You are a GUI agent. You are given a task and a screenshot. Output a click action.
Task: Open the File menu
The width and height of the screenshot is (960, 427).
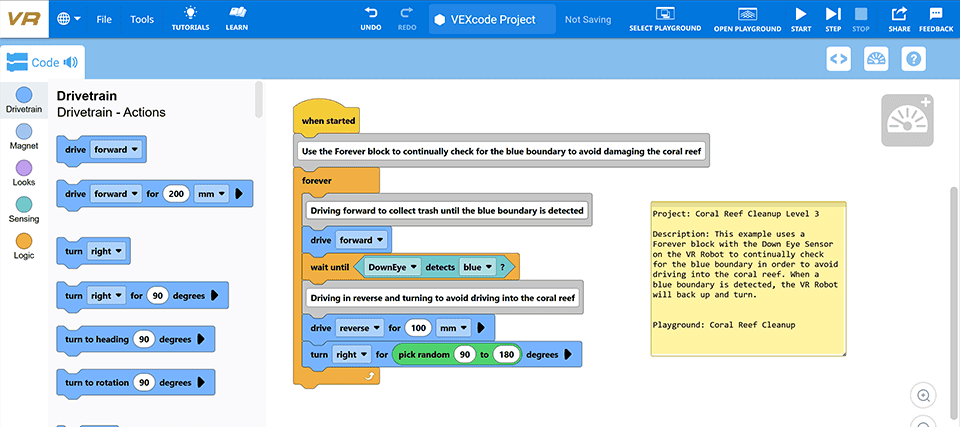tap(104, 19)
